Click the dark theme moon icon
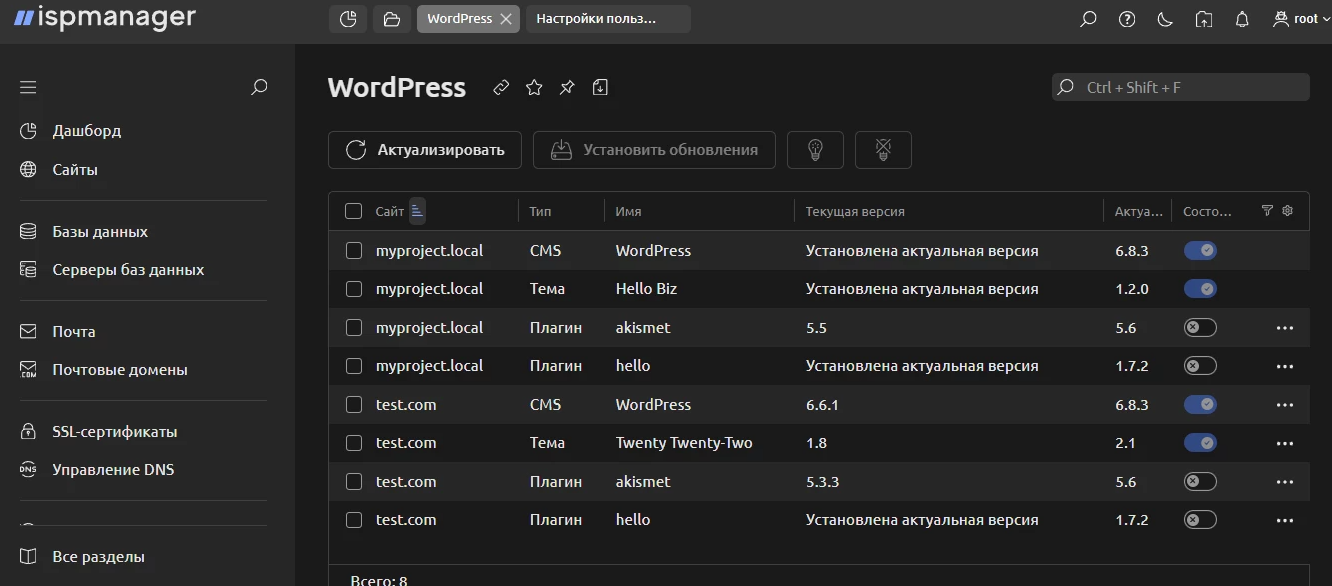This screenshot has width=1332, height=586. coord(1165,19)
